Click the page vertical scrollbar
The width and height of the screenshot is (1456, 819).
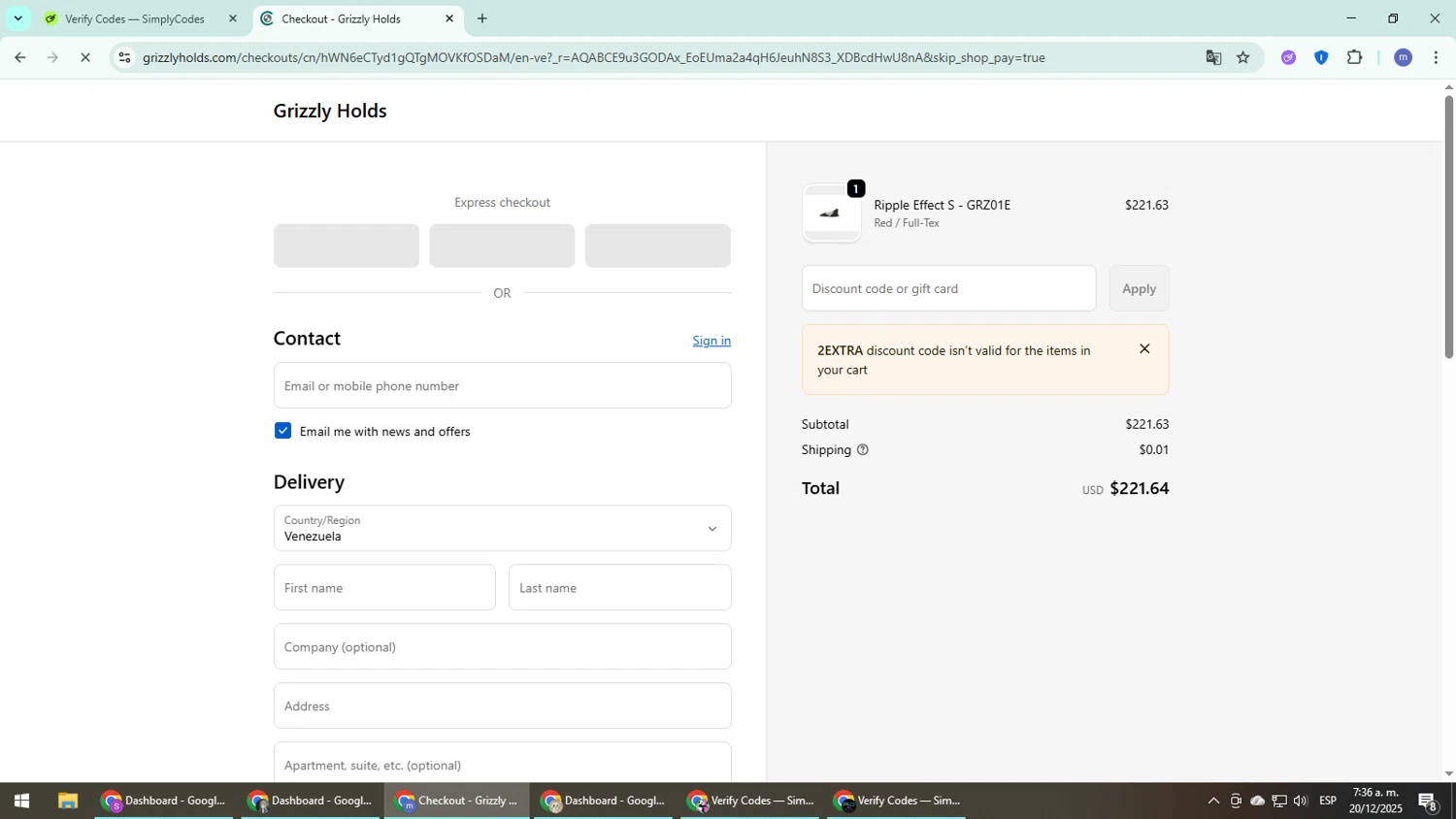pyautogui.click(x=1449, y=228)
